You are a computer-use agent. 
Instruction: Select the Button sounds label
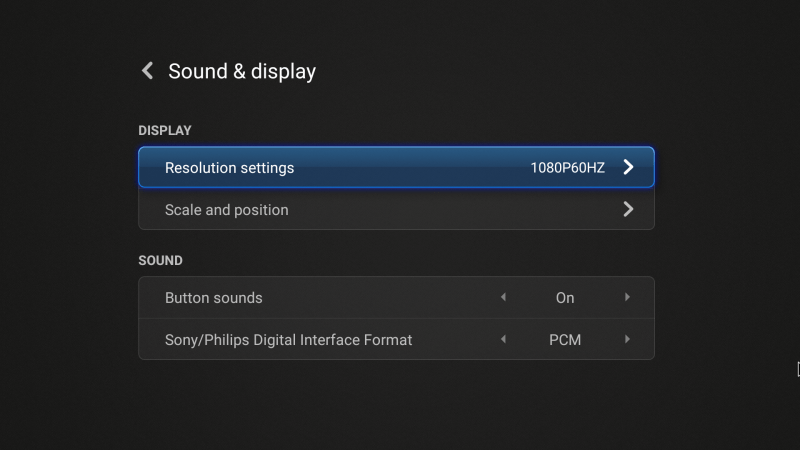pyautogui.click(x=213, y=298)
